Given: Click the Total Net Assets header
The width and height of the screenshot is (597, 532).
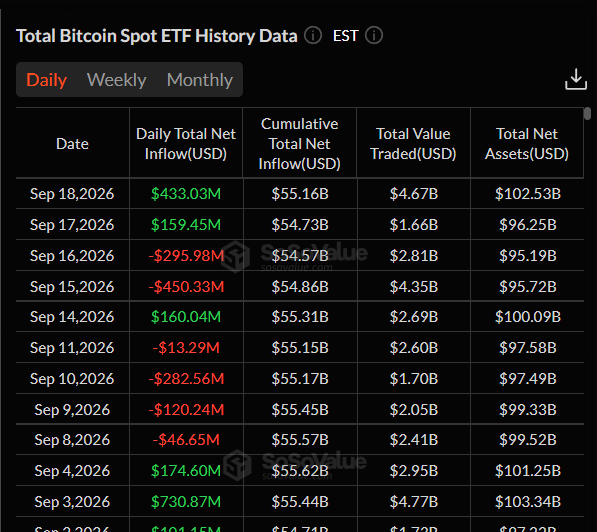Looking at the screenshot, I should click(527, 144).
